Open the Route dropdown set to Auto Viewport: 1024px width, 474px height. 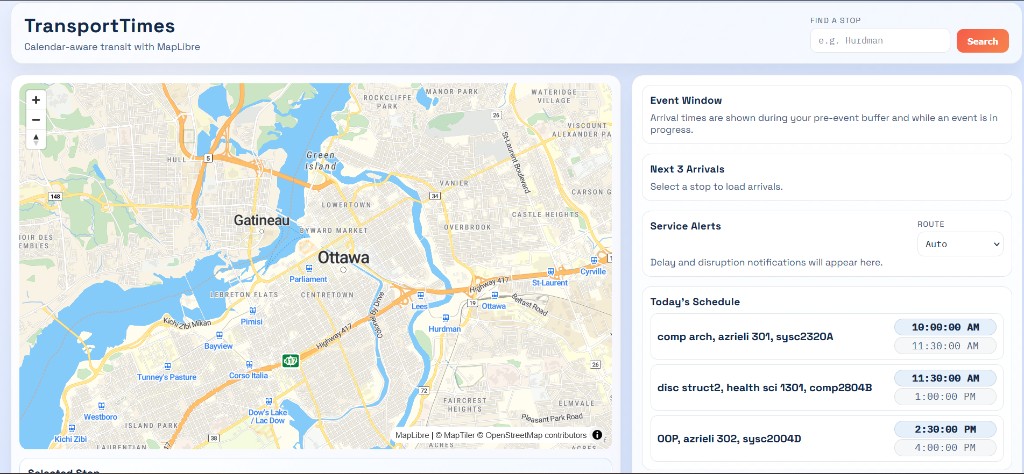pyautogui.click(x=960, y=244)
